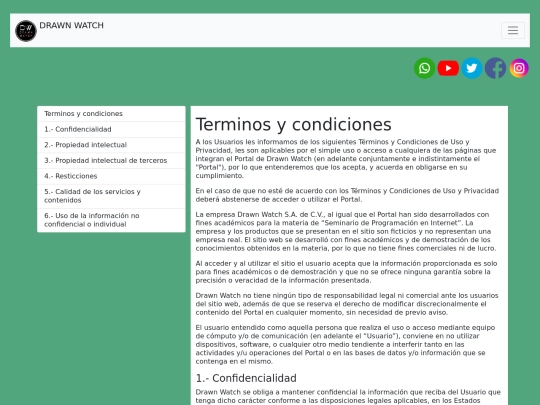Open the Instagram social icon
Screen dimensions: 540x405
pos(519,68)
